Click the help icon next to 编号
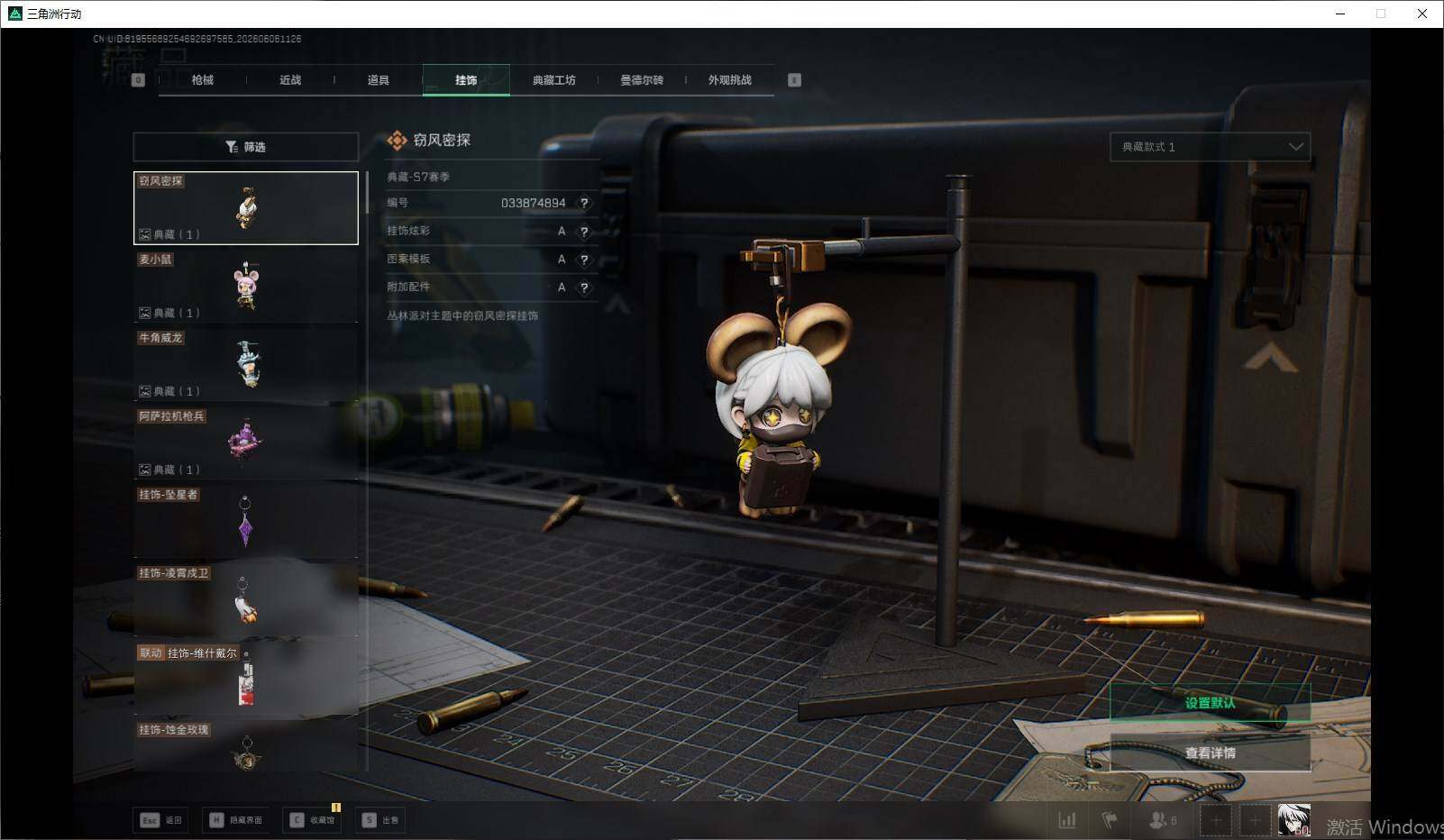 point(584,204)
